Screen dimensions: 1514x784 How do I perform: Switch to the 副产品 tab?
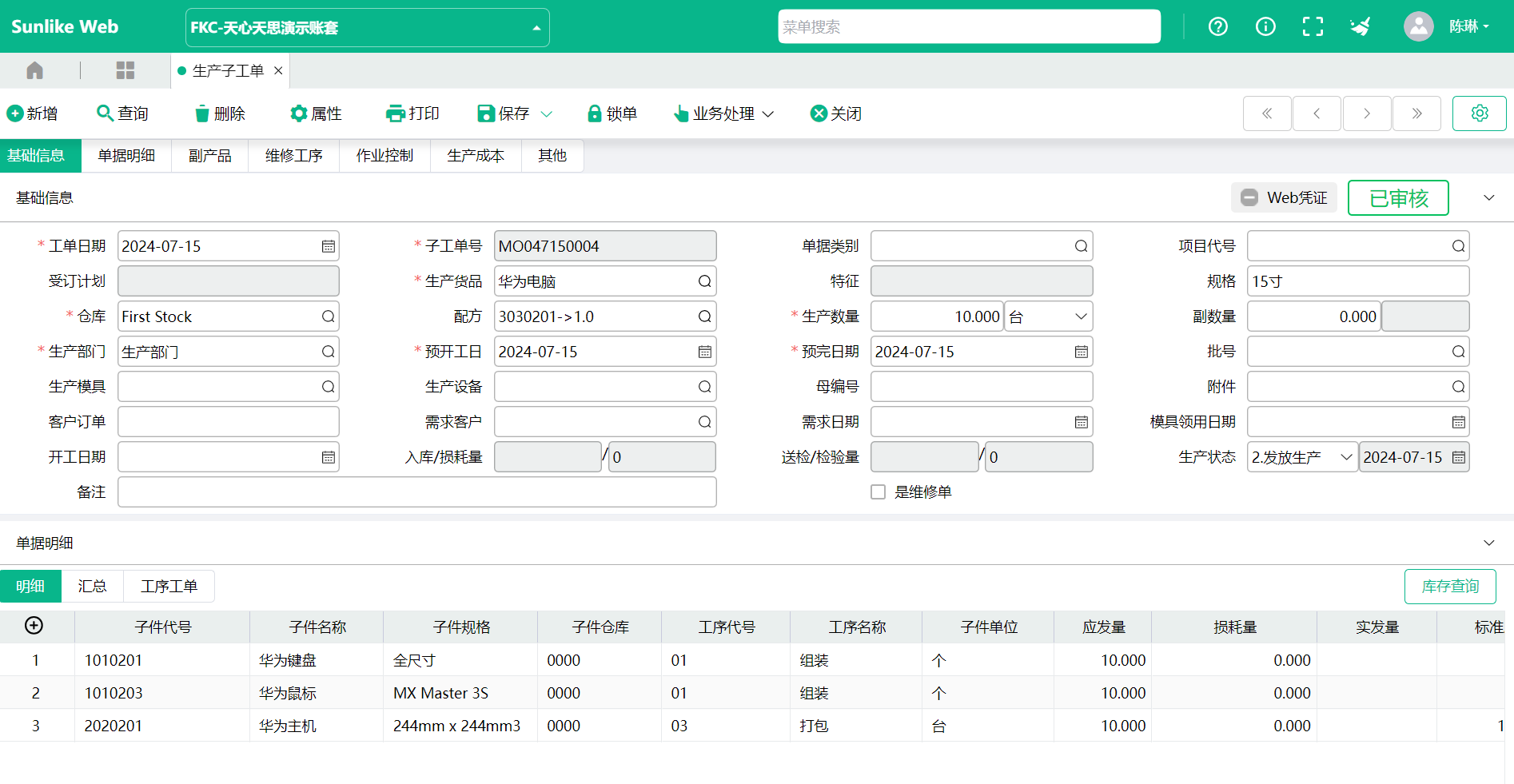(210, 156)
